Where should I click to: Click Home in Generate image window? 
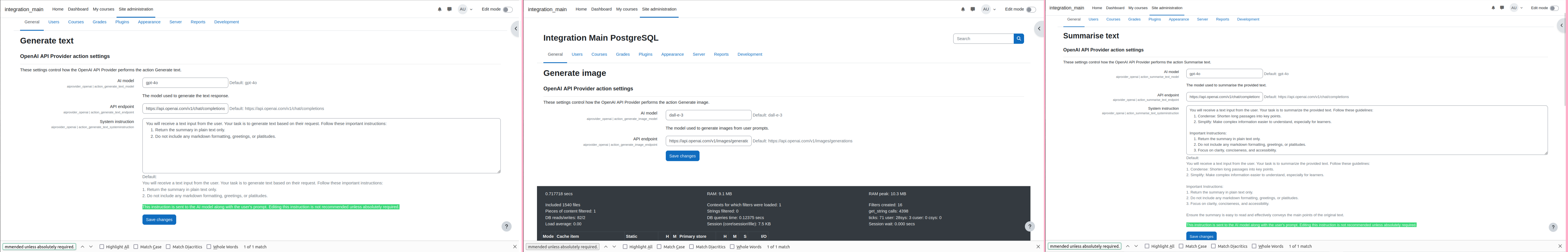click(581, 9)
